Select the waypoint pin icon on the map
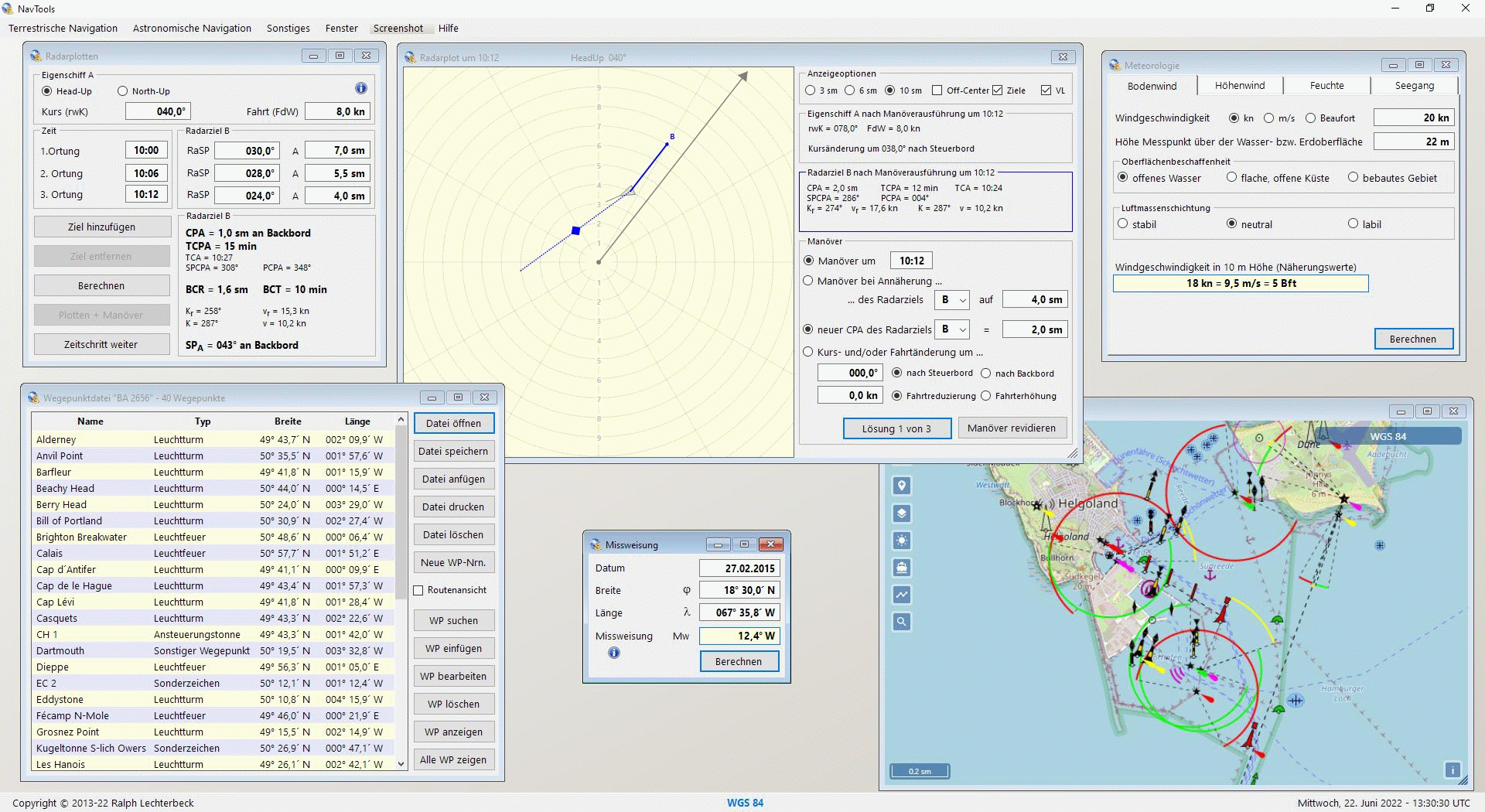This screenshot has width=1485, height=812. (900, 486)
